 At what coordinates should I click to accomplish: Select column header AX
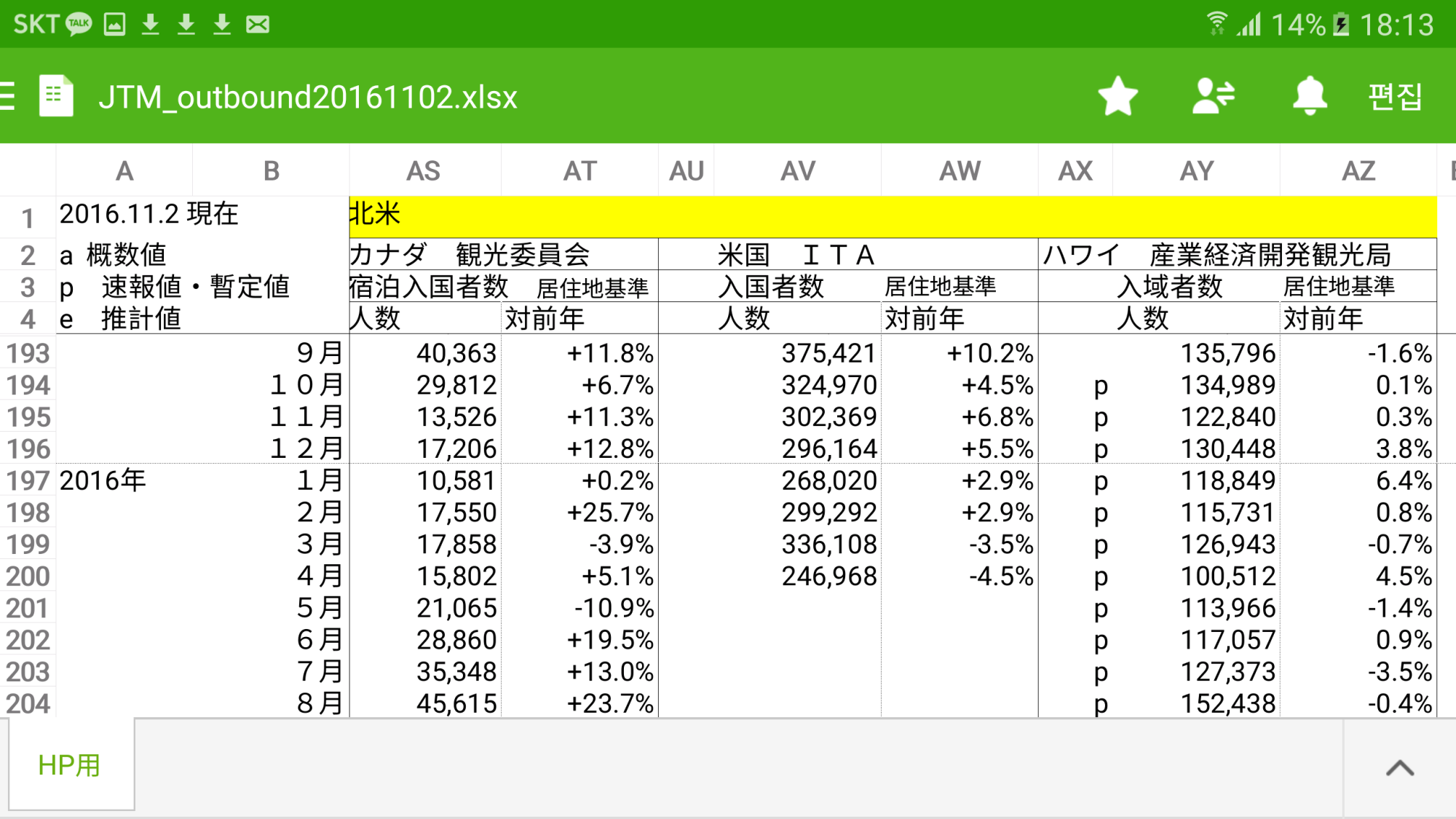[x=1075, y=170]
